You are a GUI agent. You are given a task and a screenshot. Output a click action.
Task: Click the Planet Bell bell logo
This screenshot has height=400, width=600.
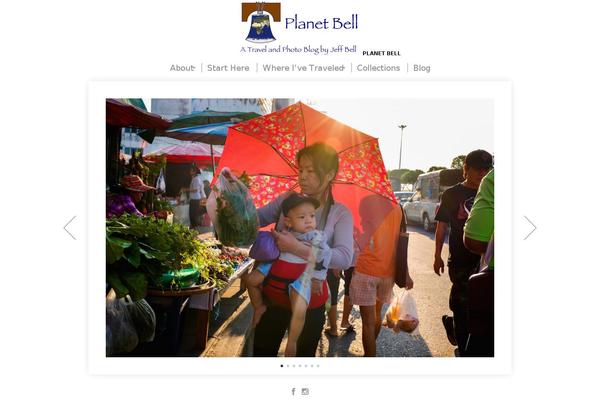point(261,22)
